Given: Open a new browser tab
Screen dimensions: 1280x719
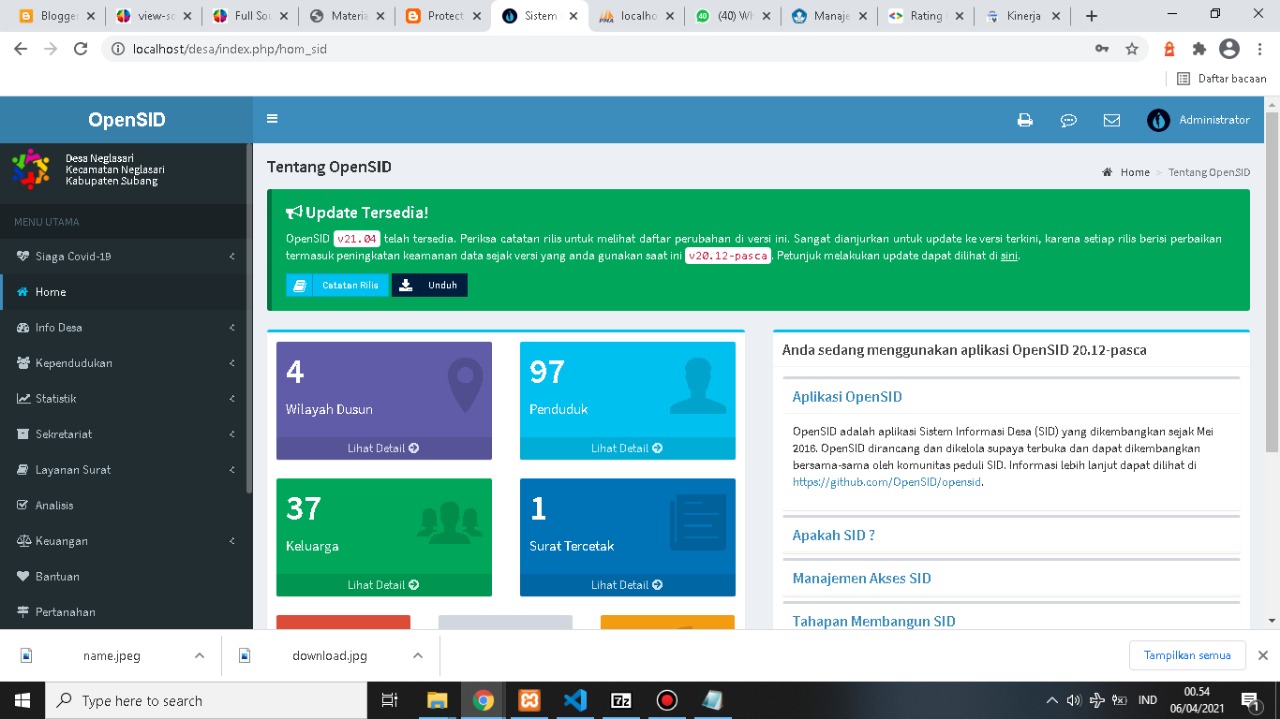Looking at the screenshot, I should (1091, 16).
